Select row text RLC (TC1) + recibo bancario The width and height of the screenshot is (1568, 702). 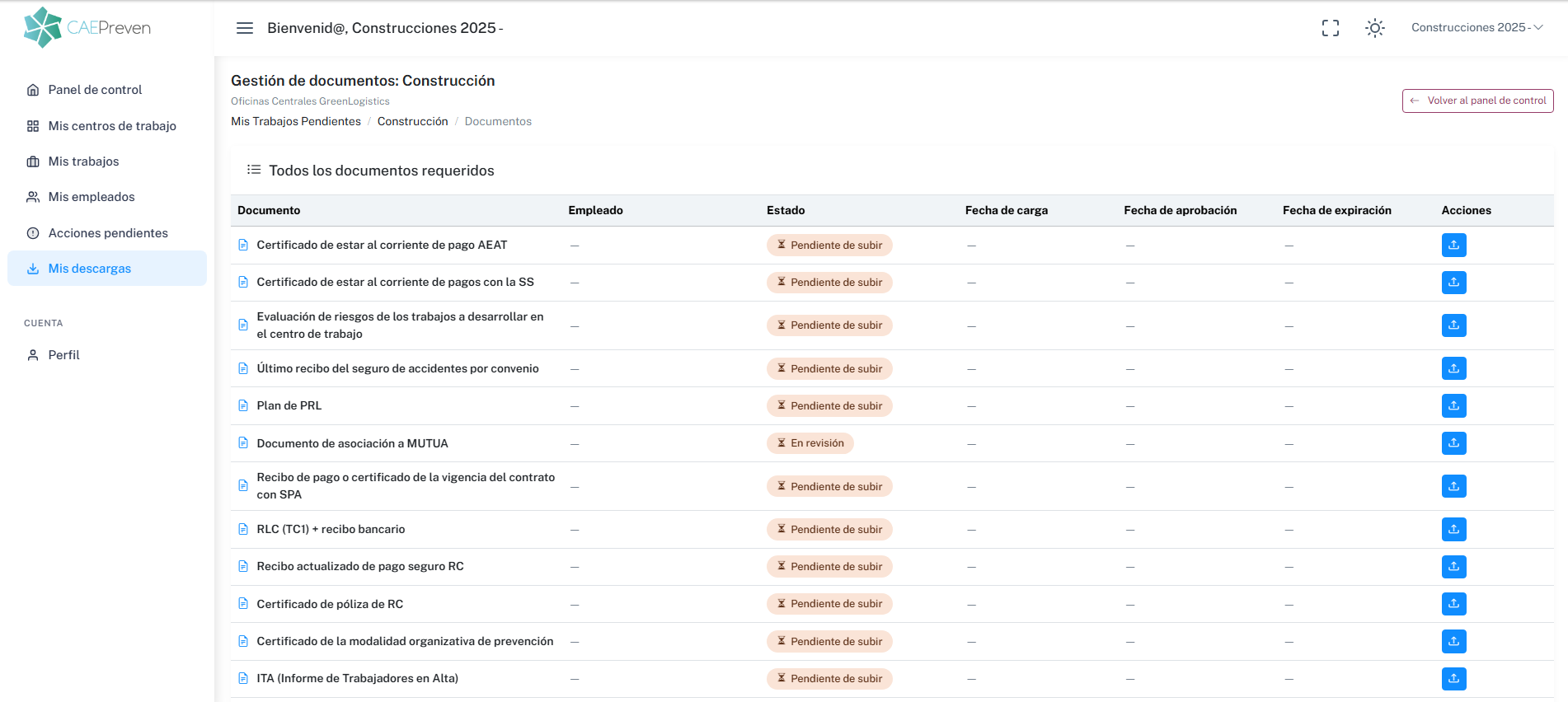[331, 529]
